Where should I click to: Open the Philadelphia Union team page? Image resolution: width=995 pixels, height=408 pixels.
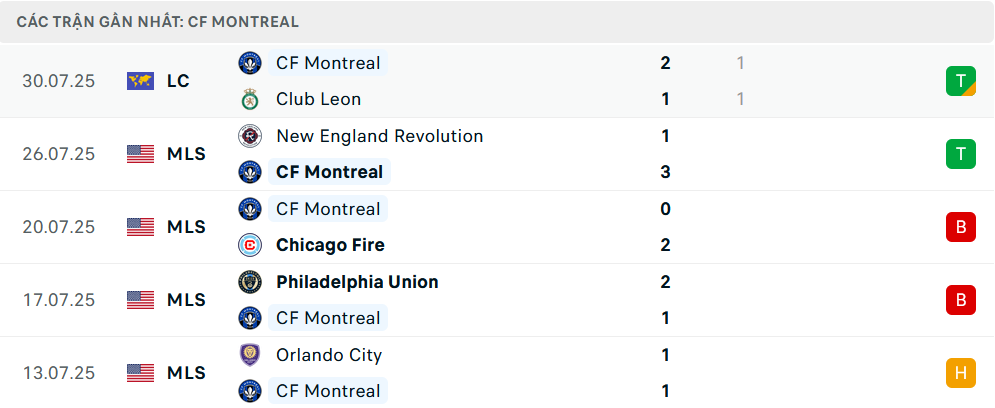[357, 282]
